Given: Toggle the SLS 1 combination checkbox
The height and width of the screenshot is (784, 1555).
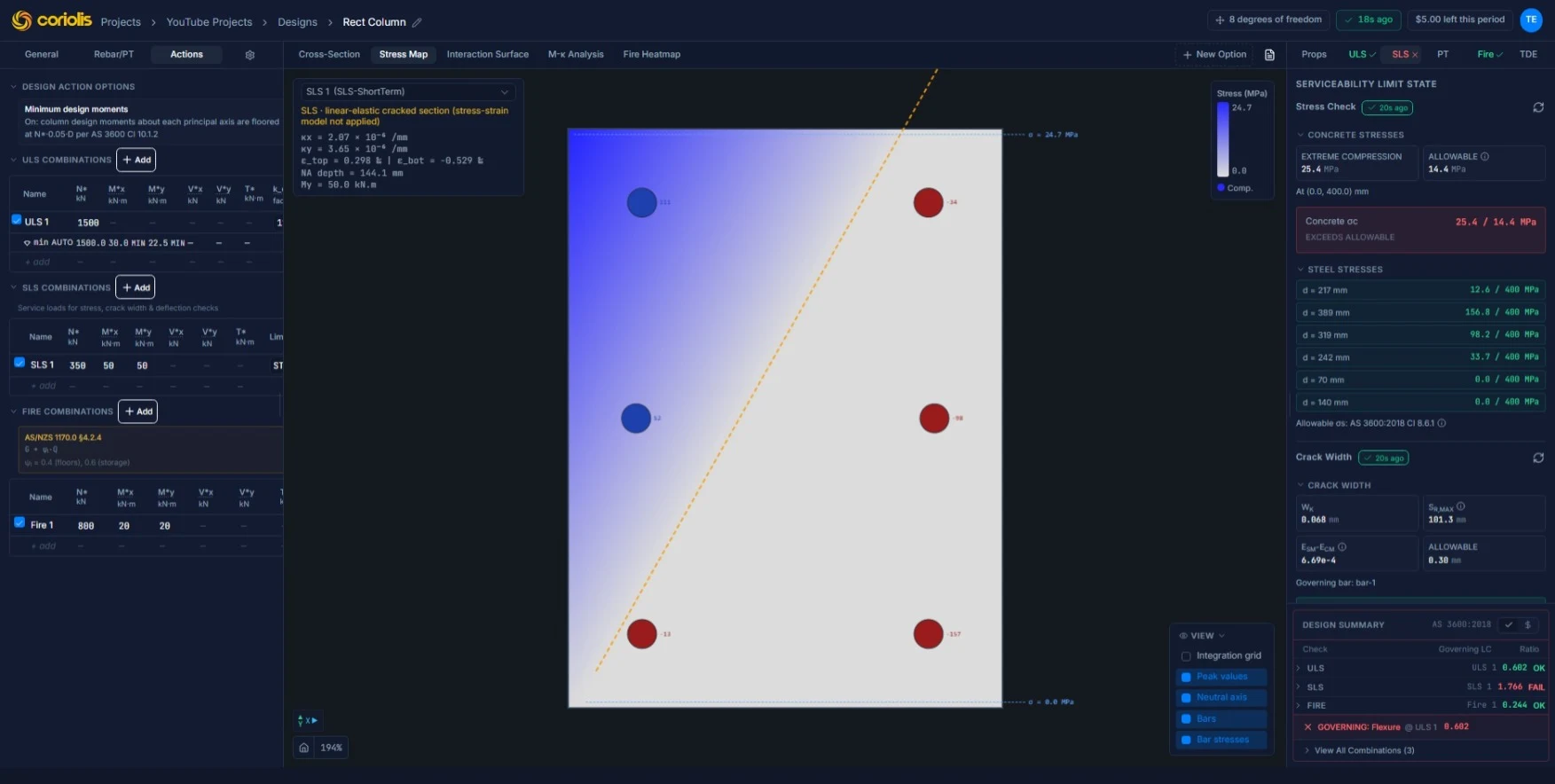Looking at the screenshot, I should (20, 363).
